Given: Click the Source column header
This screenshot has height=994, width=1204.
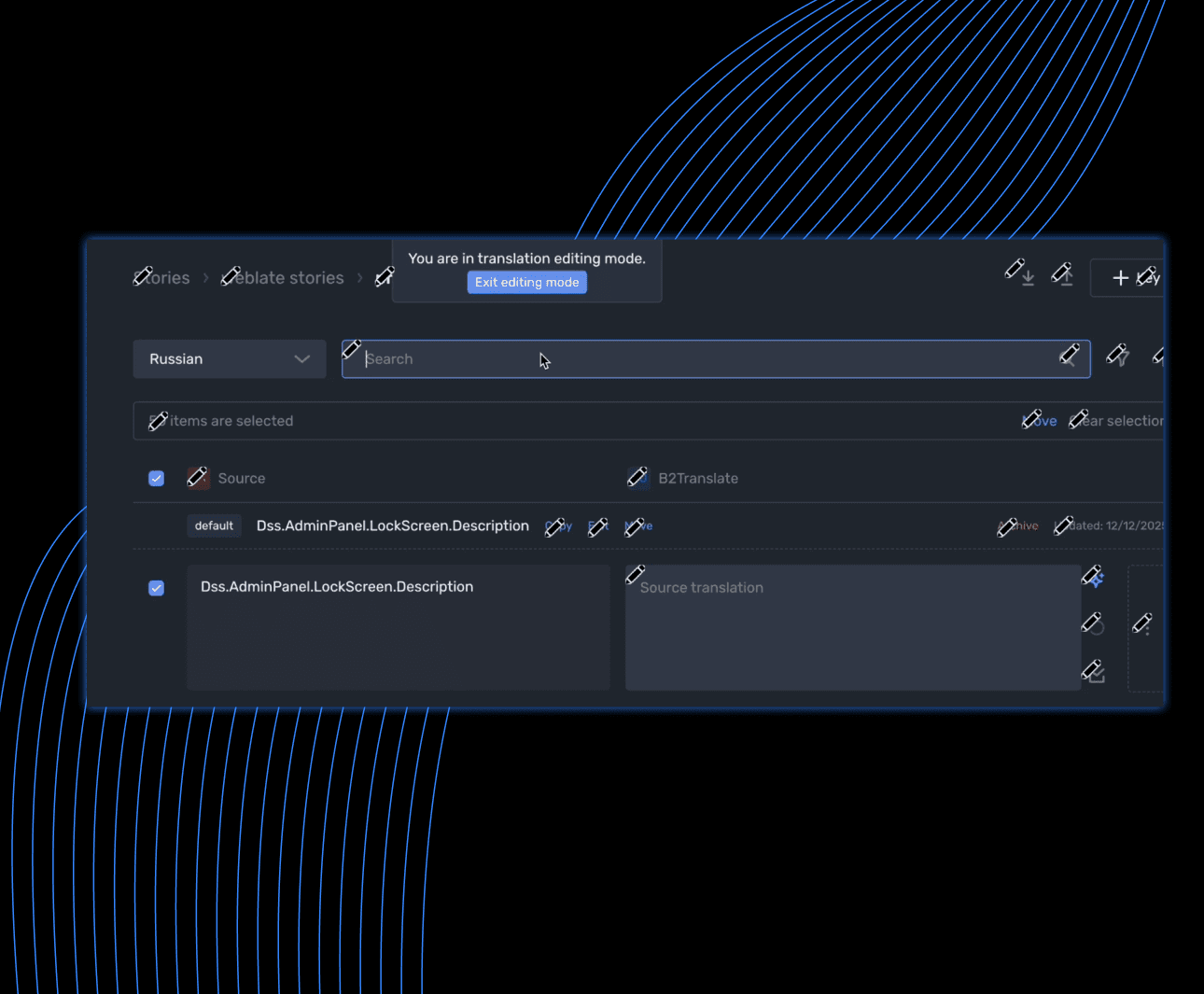Looking at the screenshot, I should pyautogui.click(x=242, y=479).
